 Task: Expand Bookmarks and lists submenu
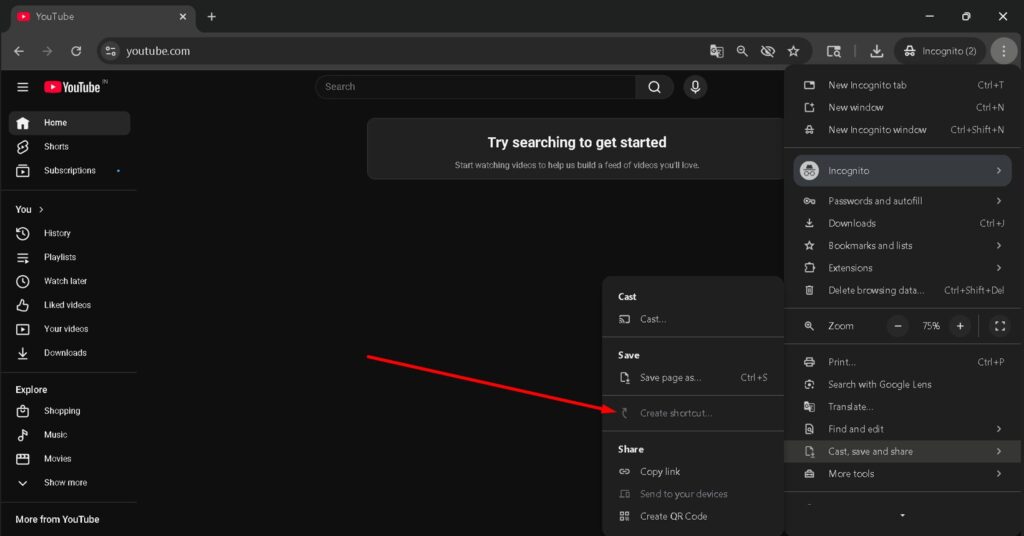click(903, 245)
